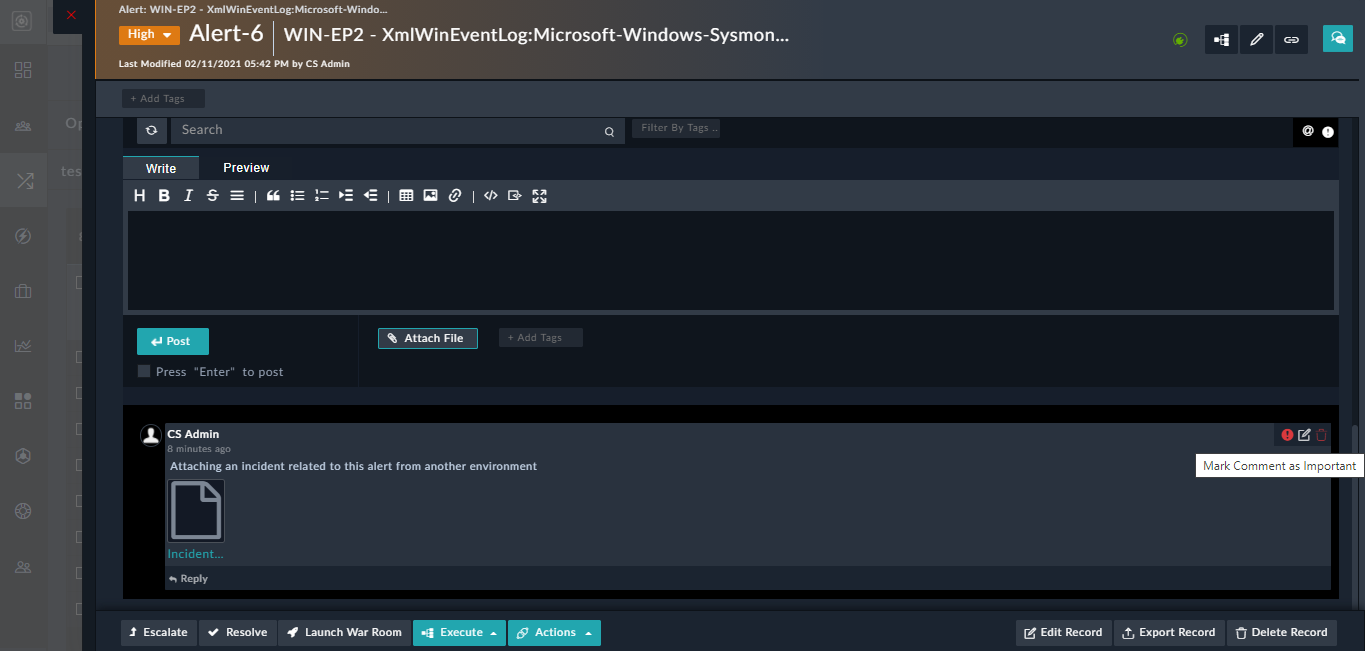The width and height of the screenshot is (1365, 651).
Task: Mark CS Admin's comment as important
Action: coord(1287,434)
